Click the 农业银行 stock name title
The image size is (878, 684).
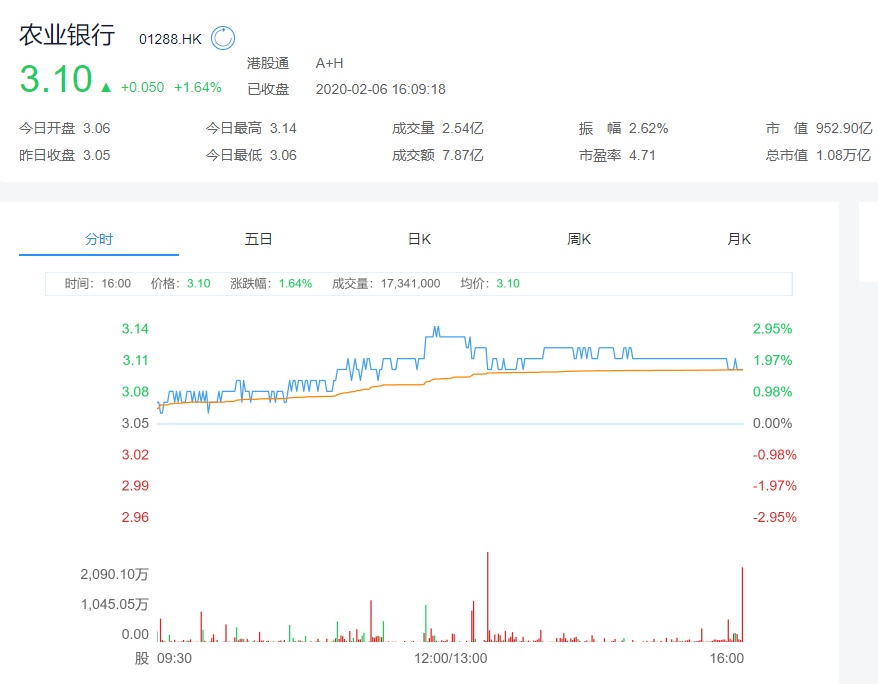click(x=67, y=35)
